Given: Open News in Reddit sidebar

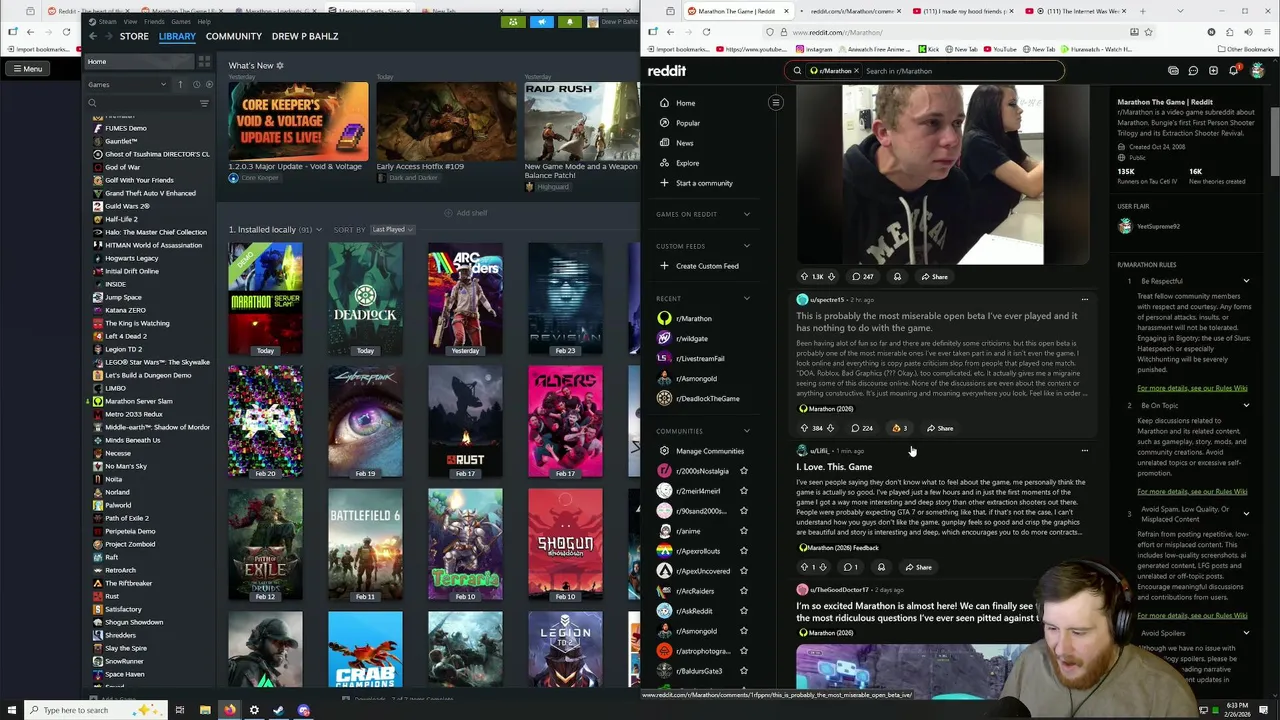Looking at the screenshot, I should [x=684, y=143].
